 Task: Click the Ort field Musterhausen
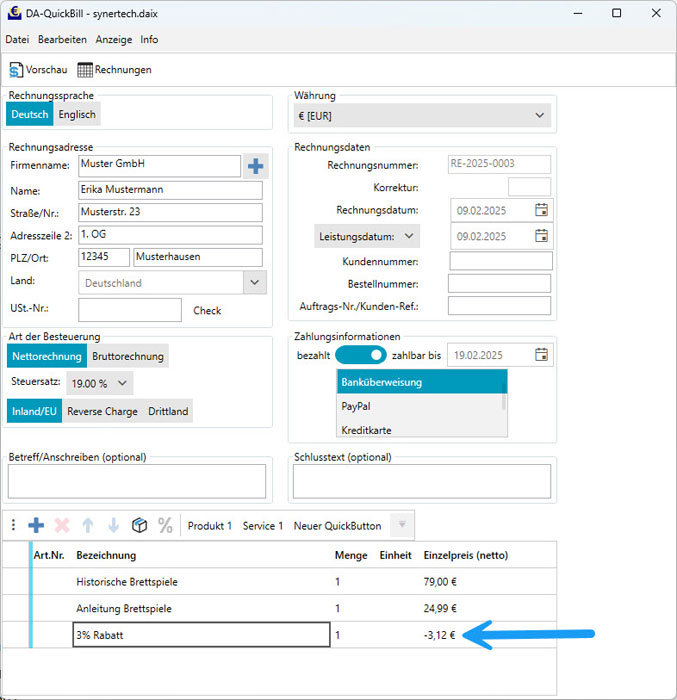coord(198,257)
